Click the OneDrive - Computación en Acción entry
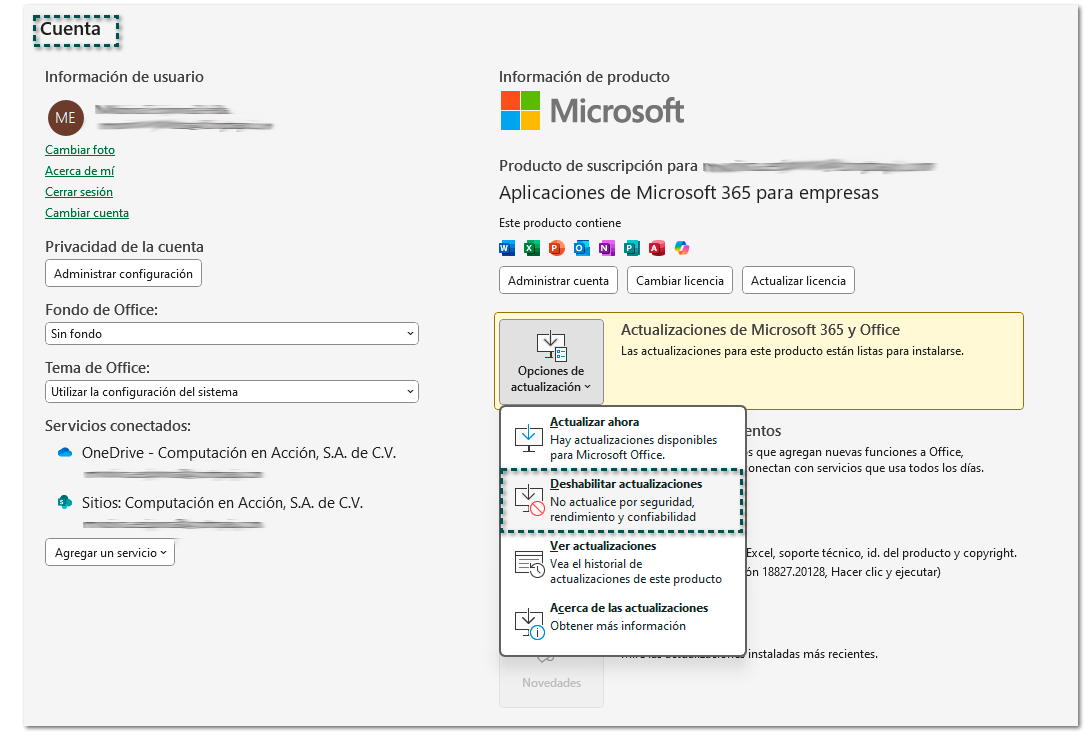This screenshot has height=735, width=1087. tap(238, 453)
